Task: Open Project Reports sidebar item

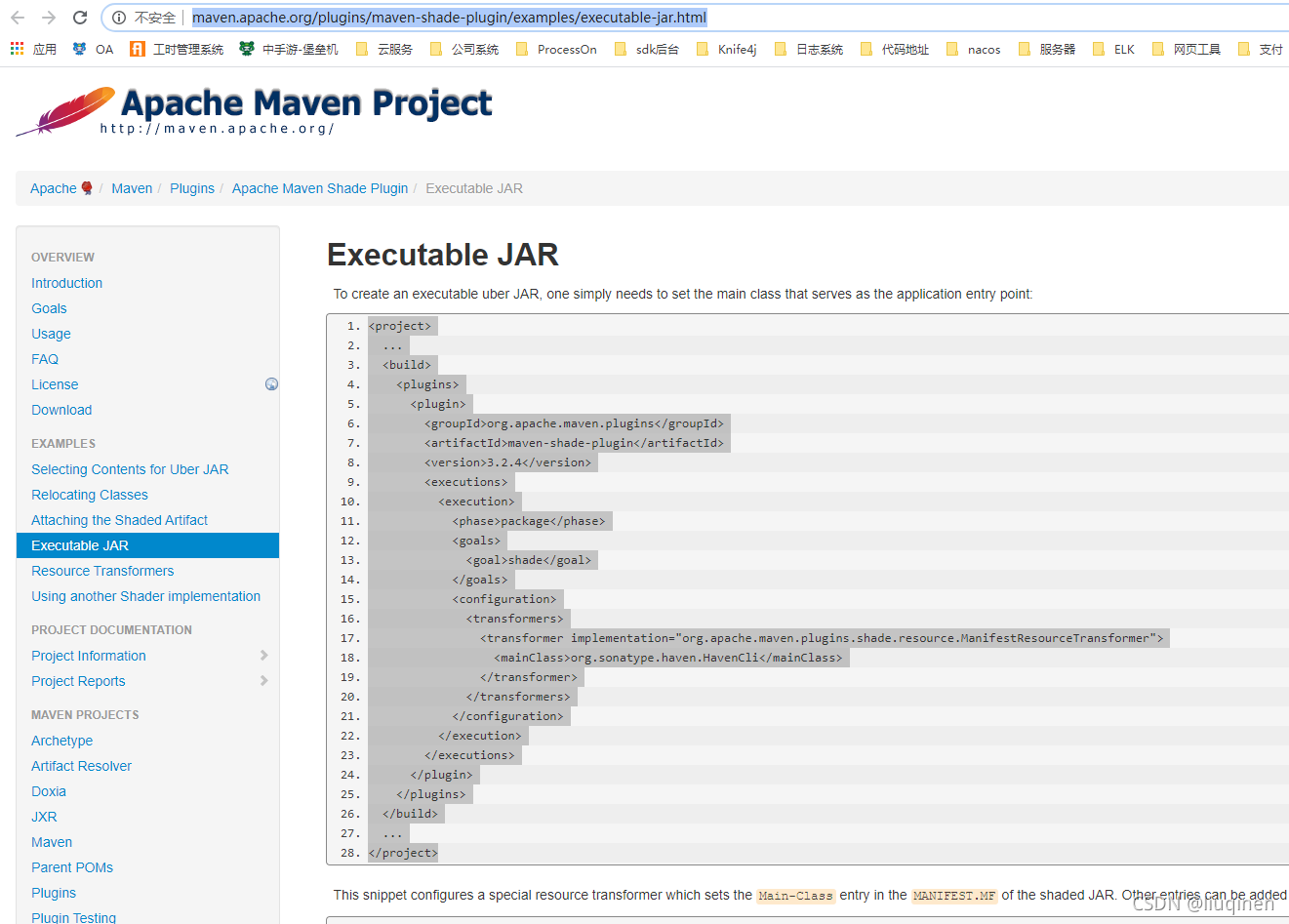Action: coord(78,681)
